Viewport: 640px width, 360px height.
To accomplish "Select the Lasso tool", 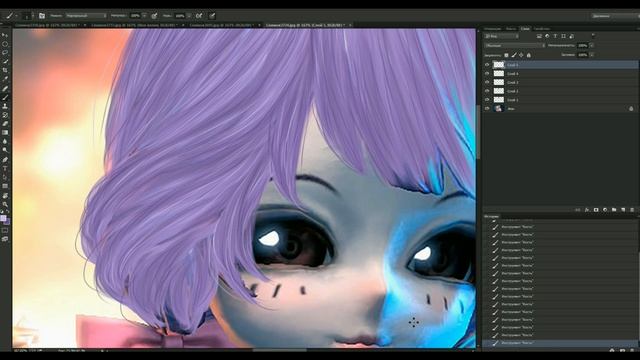I will [5, 52].
